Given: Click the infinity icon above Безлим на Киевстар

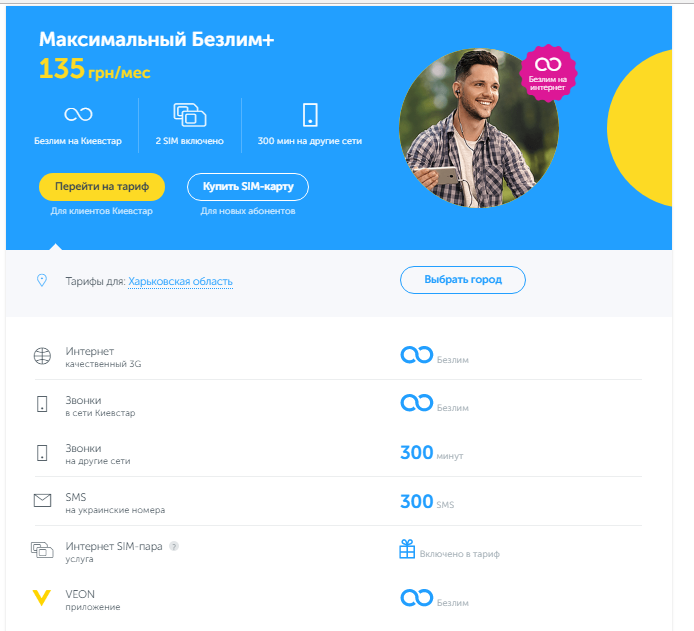Looking at the screenshot, I should click(78, 114).
